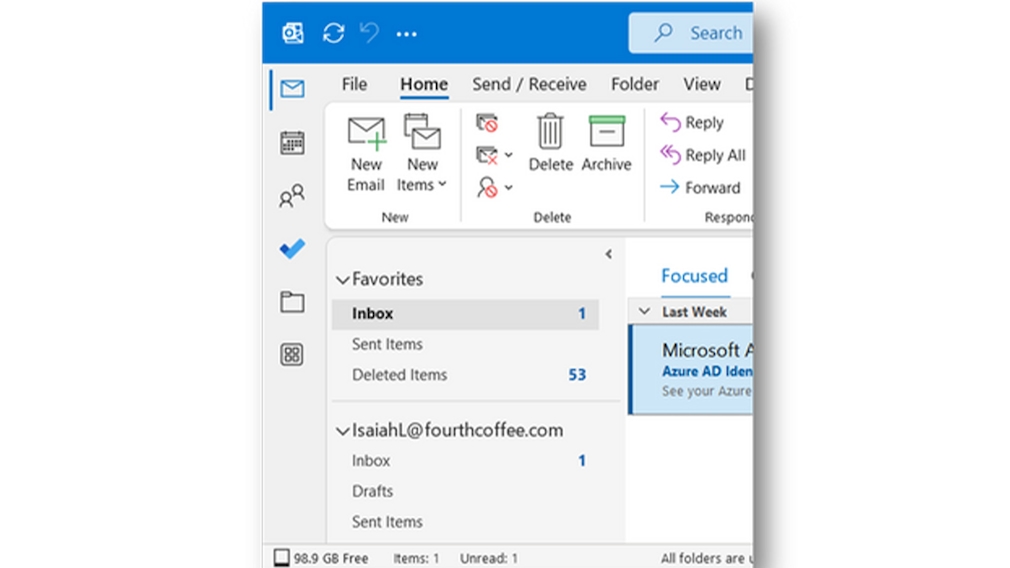Open the Microsoft Azure AD email
This screenshot has width=1010, height=568.
coord(691,370)
